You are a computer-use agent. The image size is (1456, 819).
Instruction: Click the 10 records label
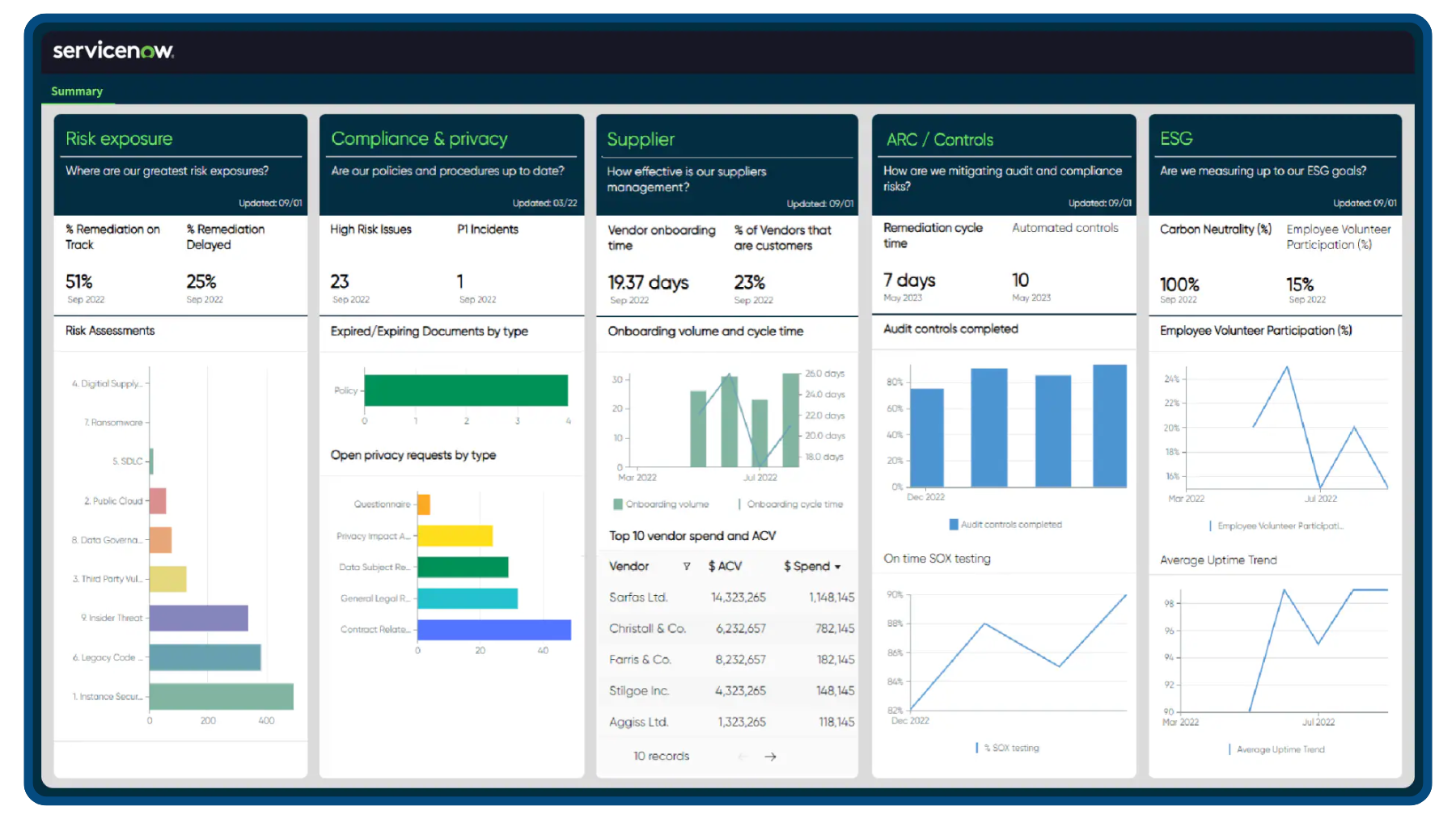662,756
